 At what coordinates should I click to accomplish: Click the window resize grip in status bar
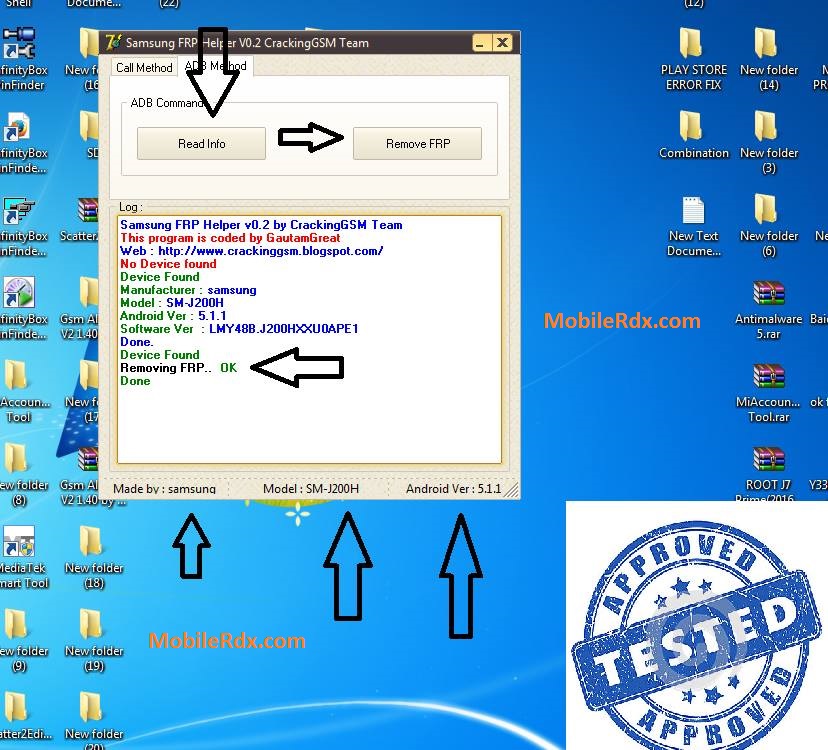pos(511,490)
